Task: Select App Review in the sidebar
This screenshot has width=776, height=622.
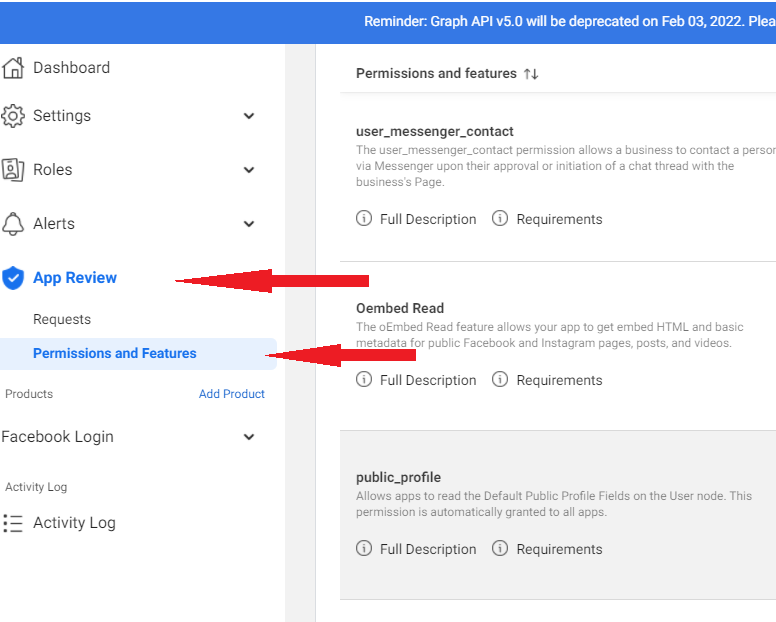Action: tap(75, 278)
